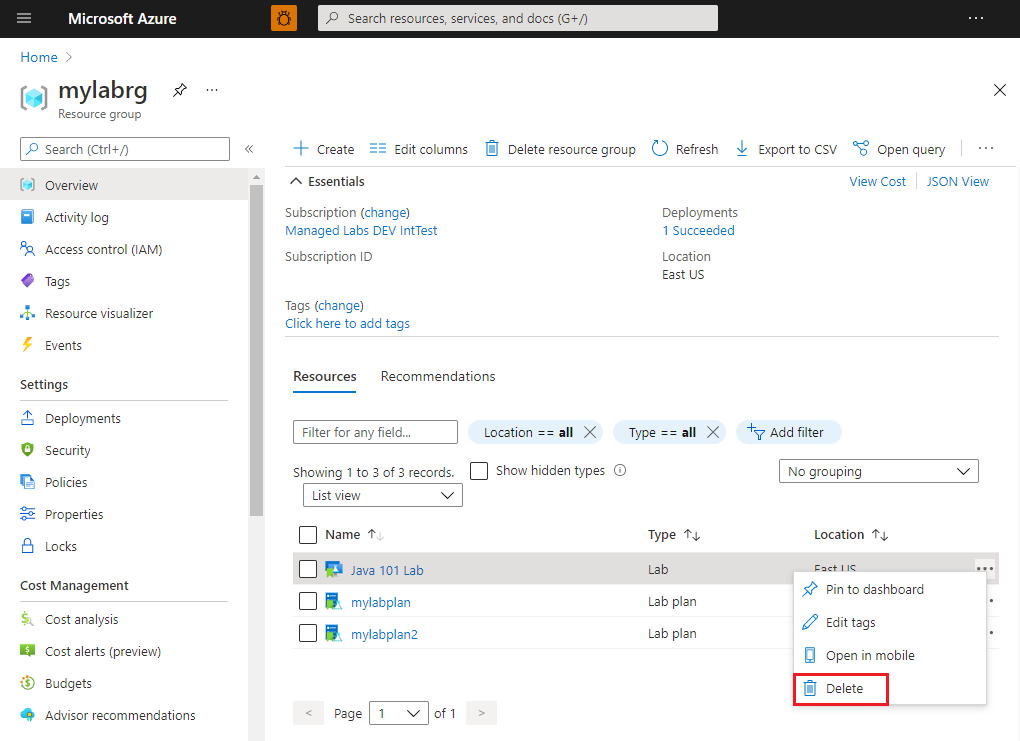Switch to the Recommendations tab
This screenshot has height=741, width=1020.
438,376
